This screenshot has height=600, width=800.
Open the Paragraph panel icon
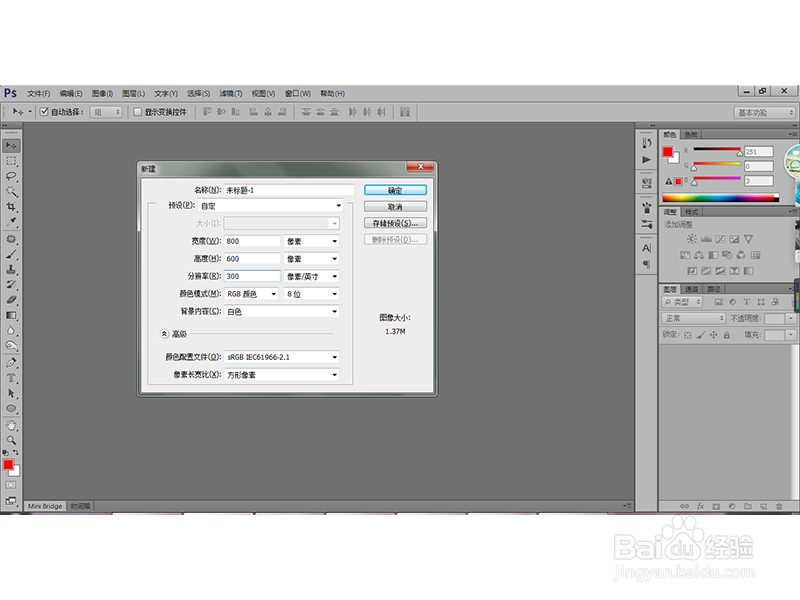646,264
